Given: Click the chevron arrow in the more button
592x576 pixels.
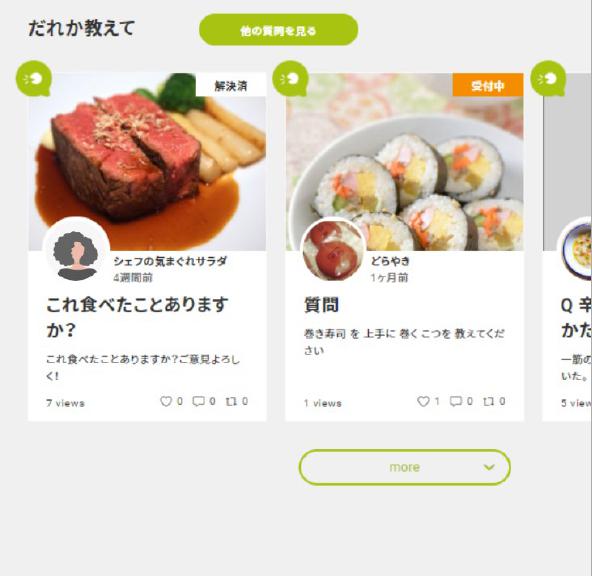Looking at the screenshot, I should [489, 467].
